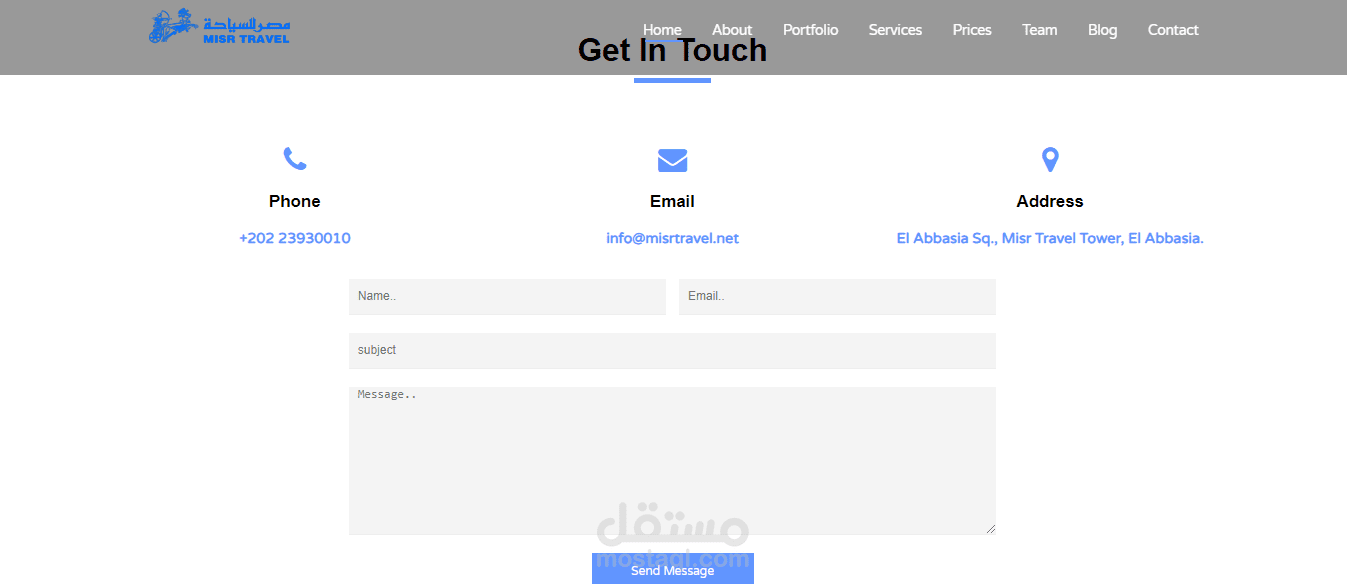Screen dimensions: 1347x584
Task: Navigate to Services
Action: (x=895, y=30)
